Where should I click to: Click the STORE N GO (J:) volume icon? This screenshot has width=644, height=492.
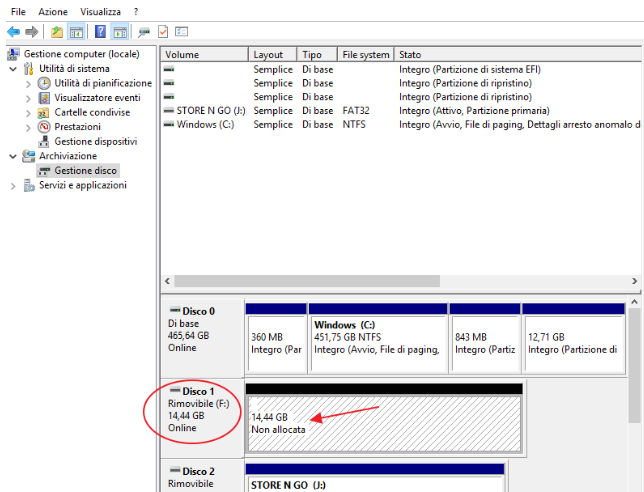(169, 110)
